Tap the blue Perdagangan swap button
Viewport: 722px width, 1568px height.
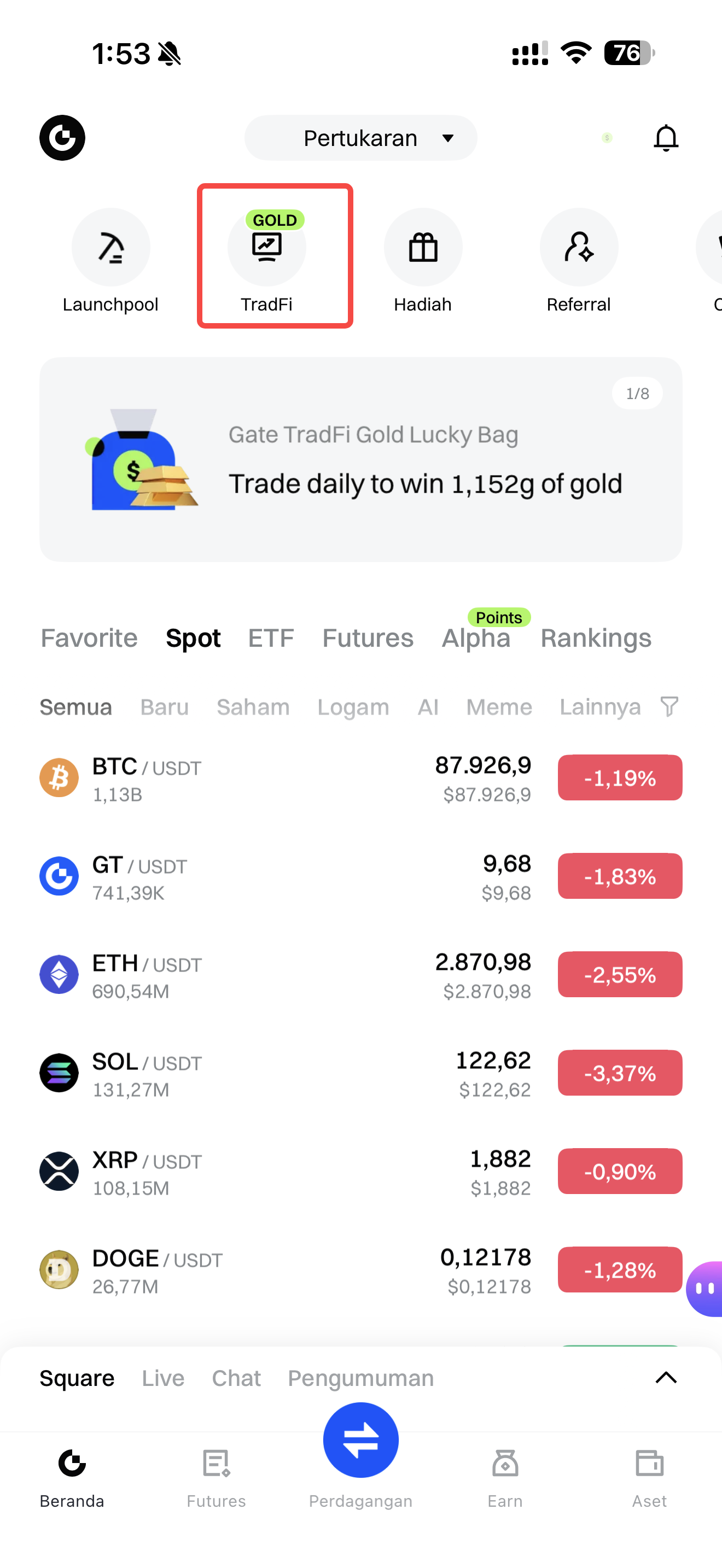(x=360, y=1440)
